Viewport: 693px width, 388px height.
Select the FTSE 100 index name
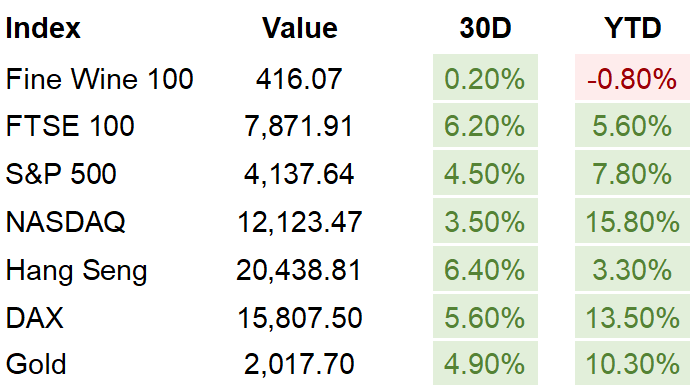click(x=70, y=126)
